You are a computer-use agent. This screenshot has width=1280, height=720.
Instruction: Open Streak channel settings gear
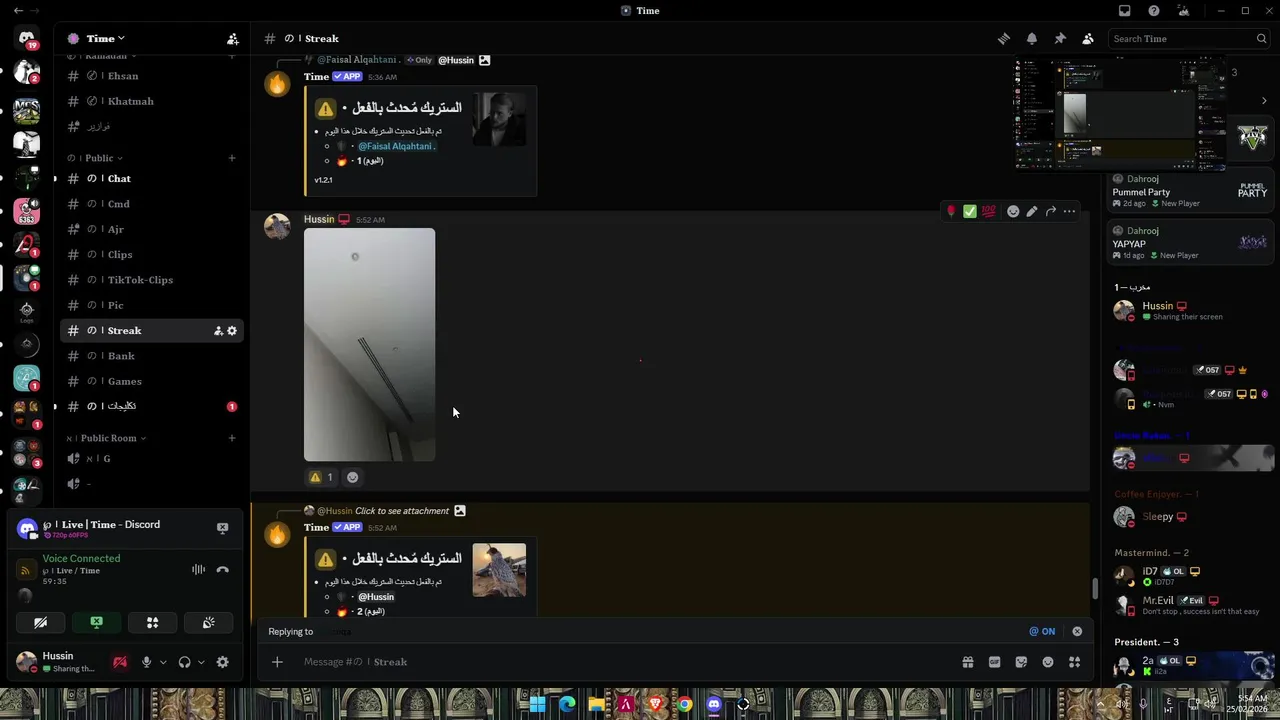point(232,331)
